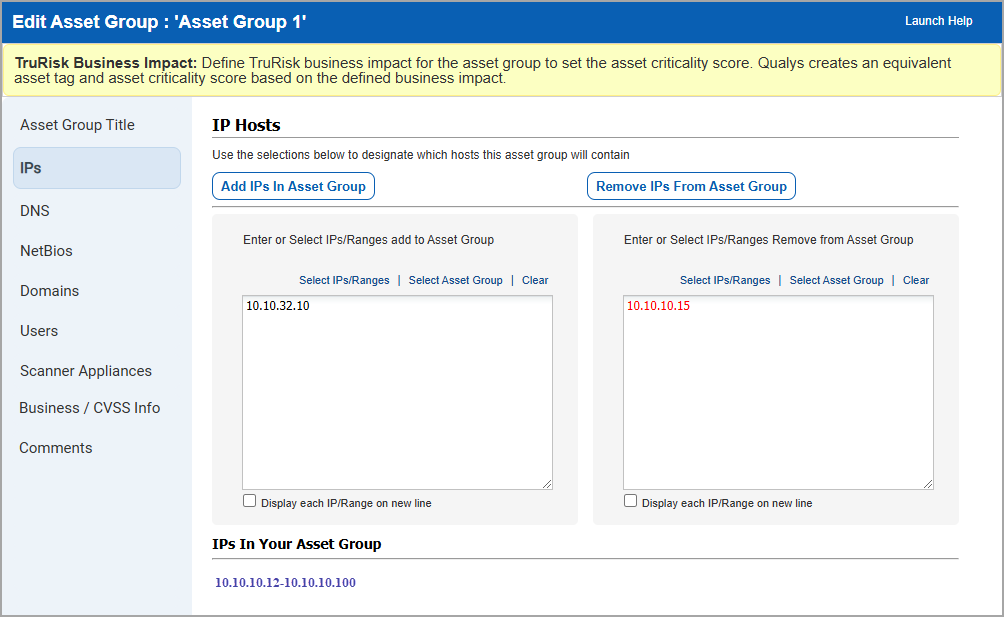Click the Remove IPs From Asset Group button
This screenshot has height=617, width=1004.
(691, 186)
